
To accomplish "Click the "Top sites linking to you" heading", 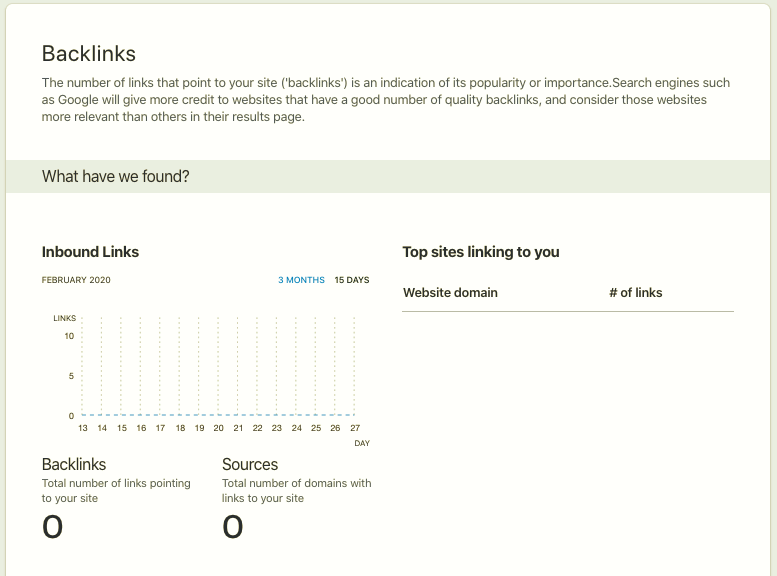I will point(481,252).
